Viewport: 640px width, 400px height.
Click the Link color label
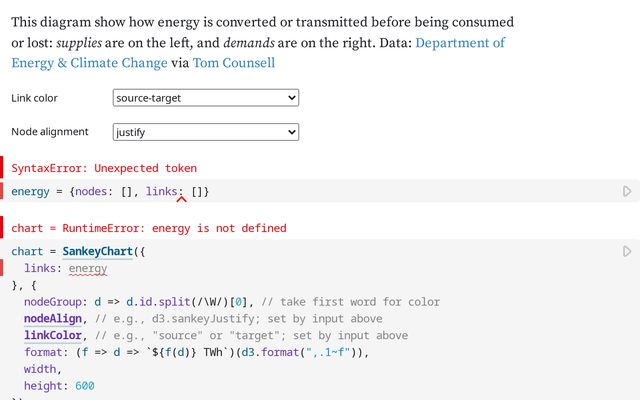click(36, 98)
